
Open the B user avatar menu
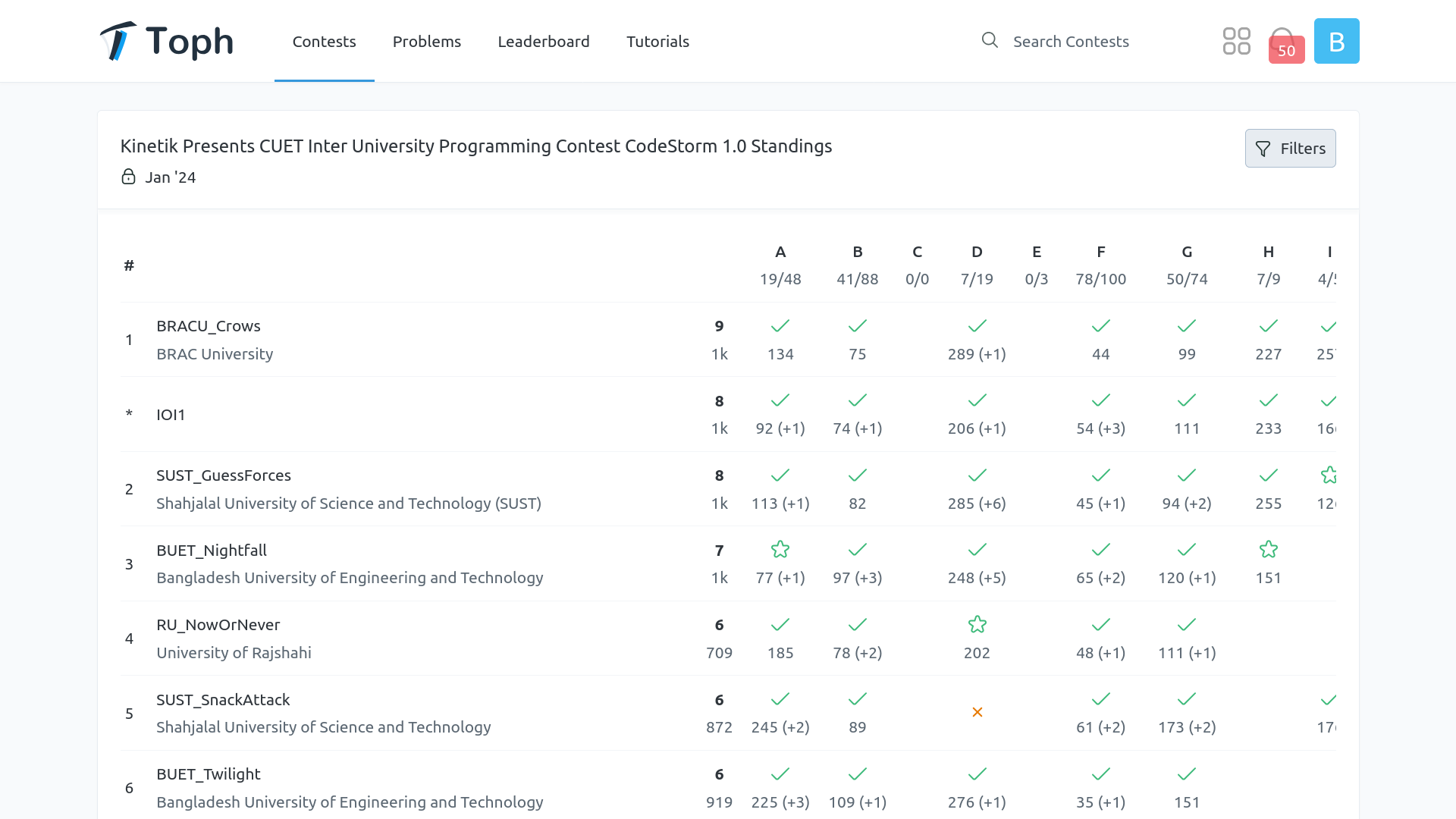[x=1336, y=41]
